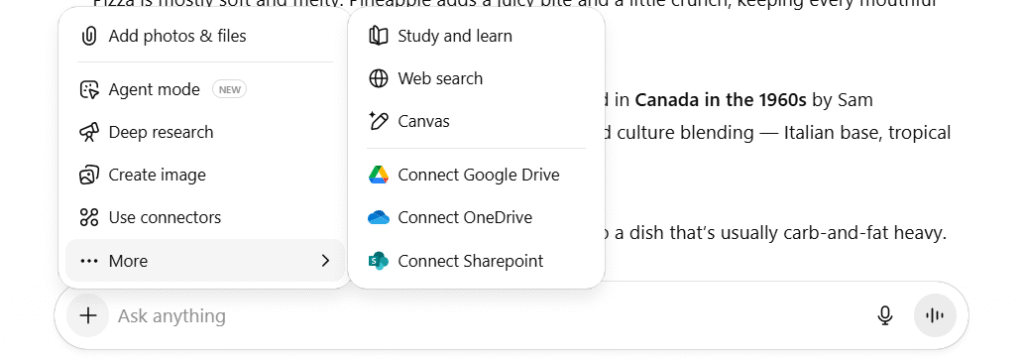Click the Study and learn book icon

point(378,36)
